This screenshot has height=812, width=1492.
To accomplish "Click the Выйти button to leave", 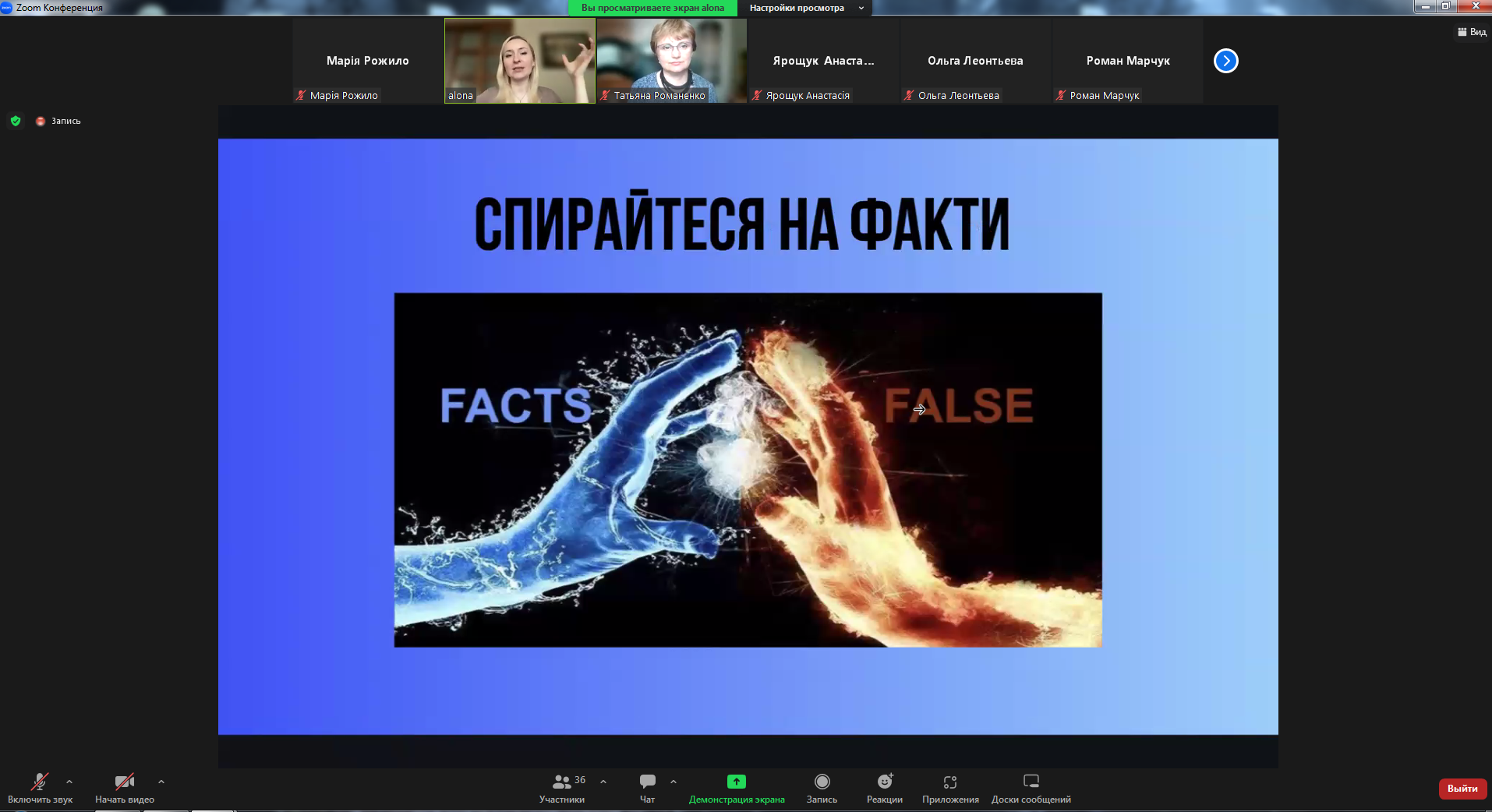I will pyautogui.click(x=1462, y=789).
